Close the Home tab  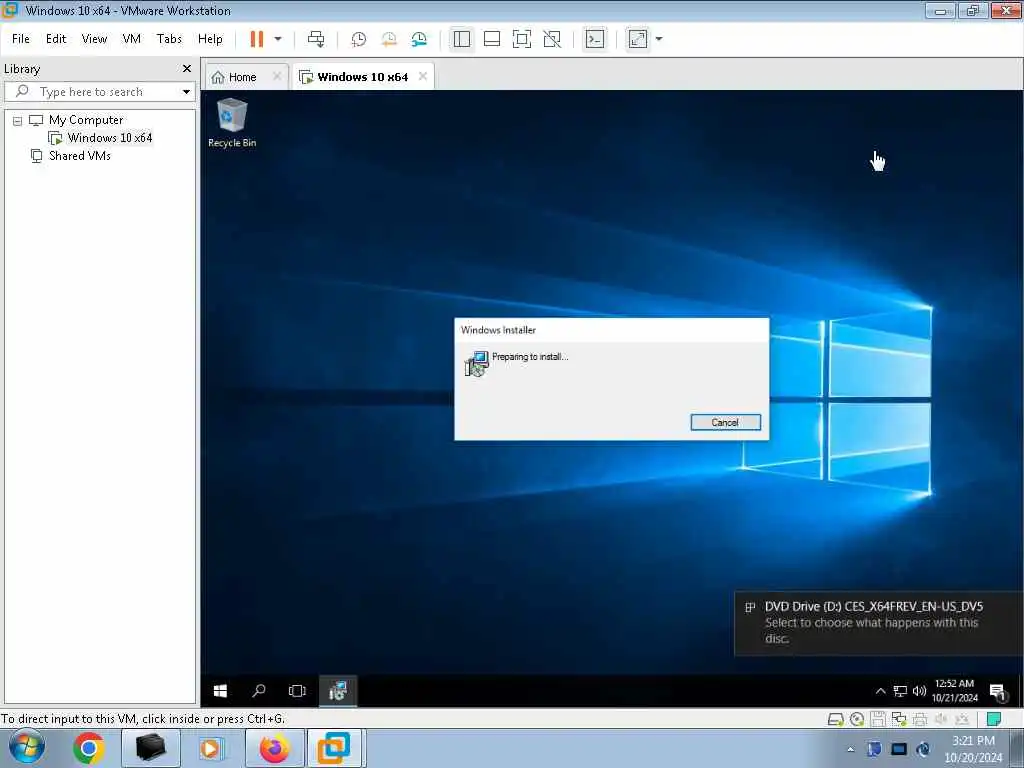tap(277, 76)
